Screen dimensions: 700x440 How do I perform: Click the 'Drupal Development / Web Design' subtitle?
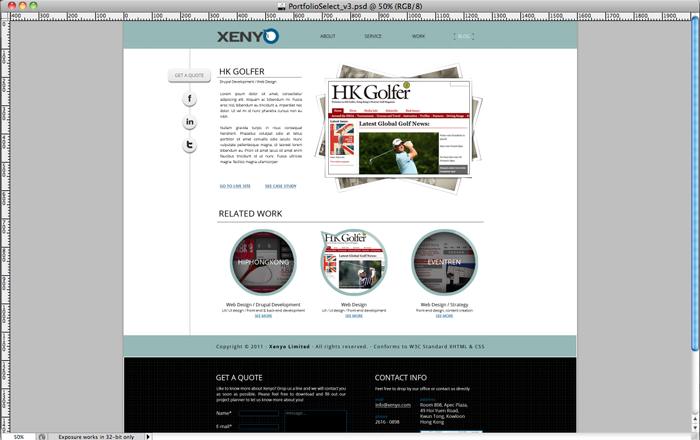click(x=248, y=82)
